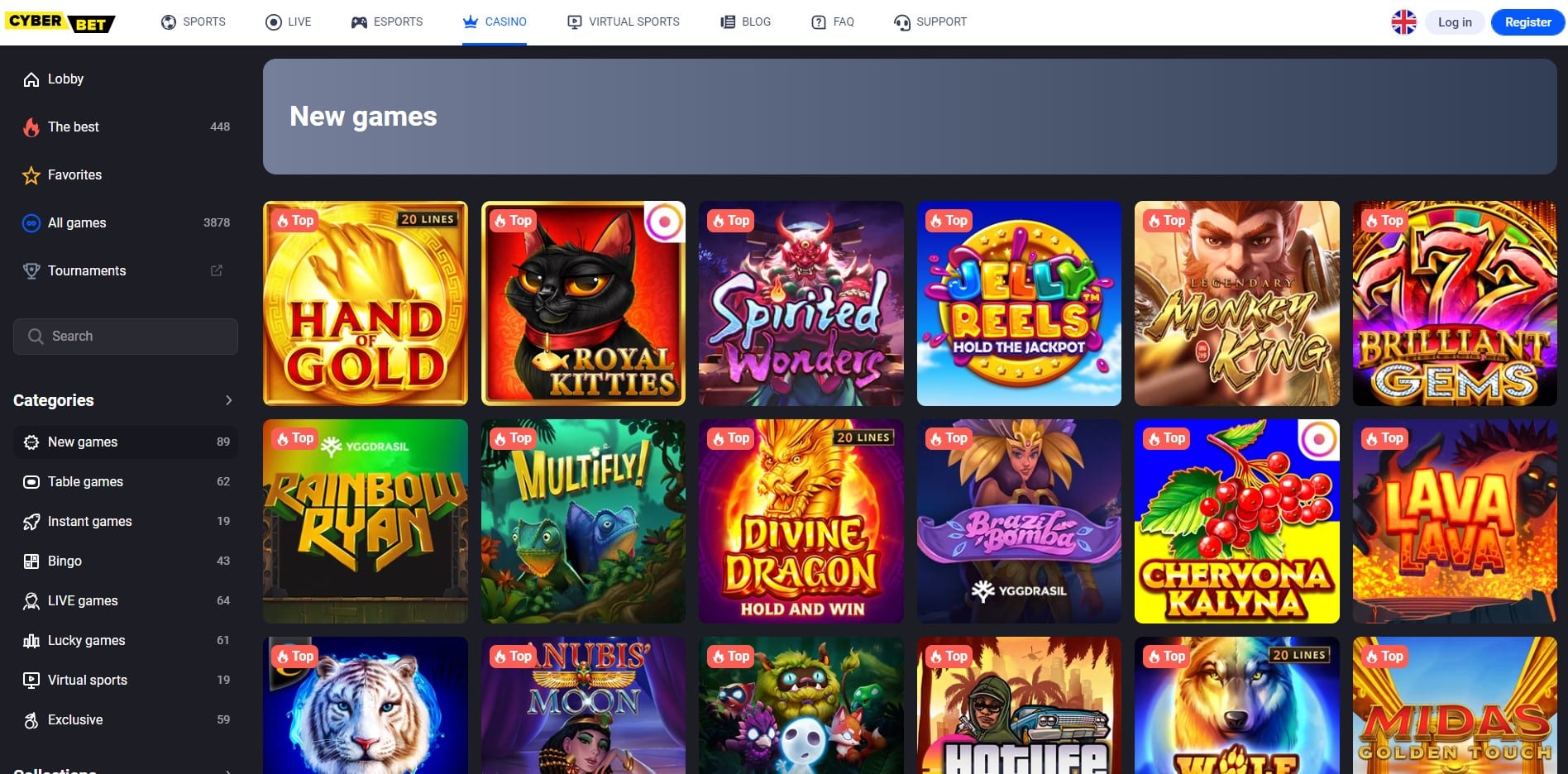The width and height of the screenshot is (1568, 774).
Task: Click the soccer ball Sports icon
Action: pos(169,22)
